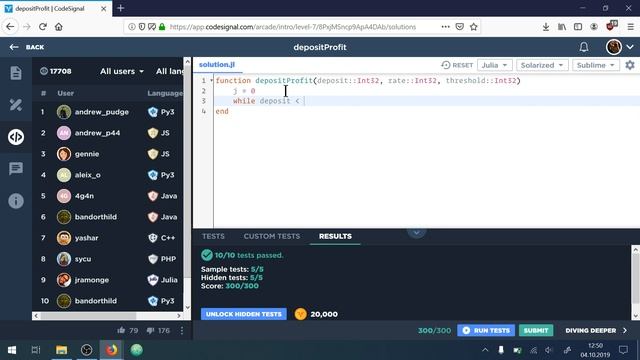Click the thumbs up icon
Viewport: 640px width, 360px height.
tap(121, 330)
